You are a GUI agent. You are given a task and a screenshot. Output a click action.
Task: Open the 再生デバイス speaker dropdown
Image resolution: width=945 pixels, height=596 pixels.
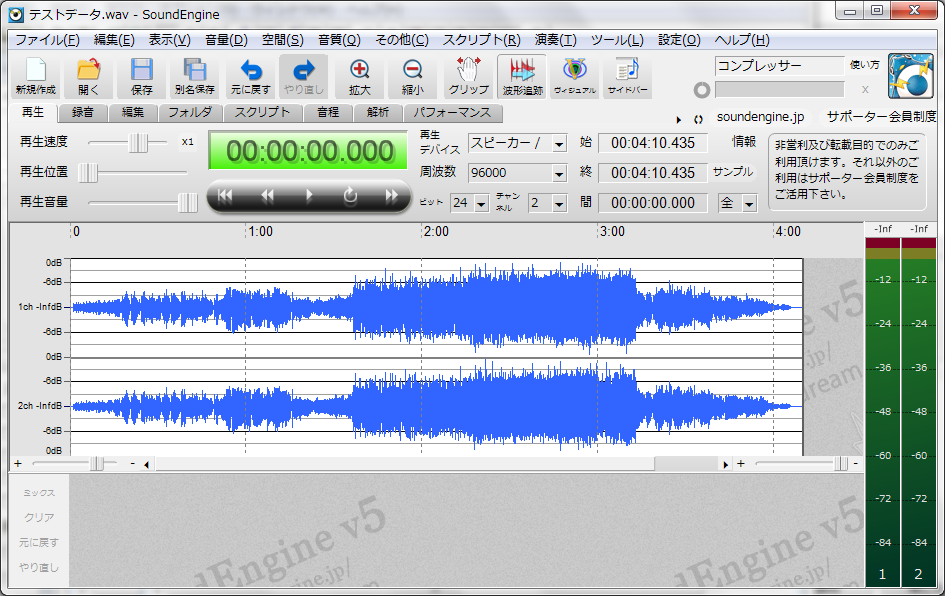[x=559, y=144]
